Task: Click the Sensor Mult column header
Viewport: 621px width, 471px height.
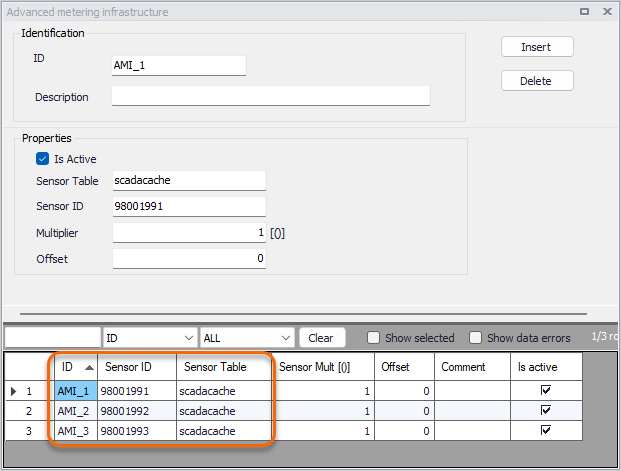Action: (x=323, y=367)
